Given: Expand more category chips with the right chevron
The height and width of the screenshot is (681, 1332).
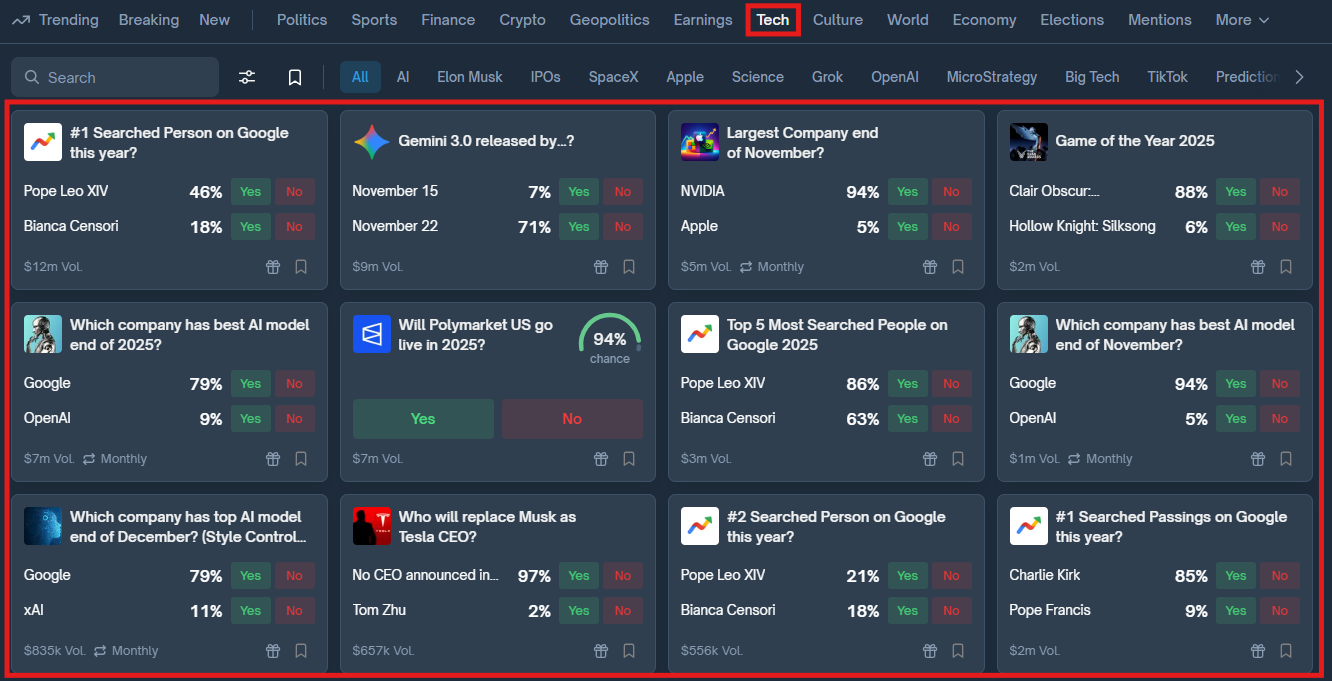Looking at the screenshot, I should tap(1299, 76).
